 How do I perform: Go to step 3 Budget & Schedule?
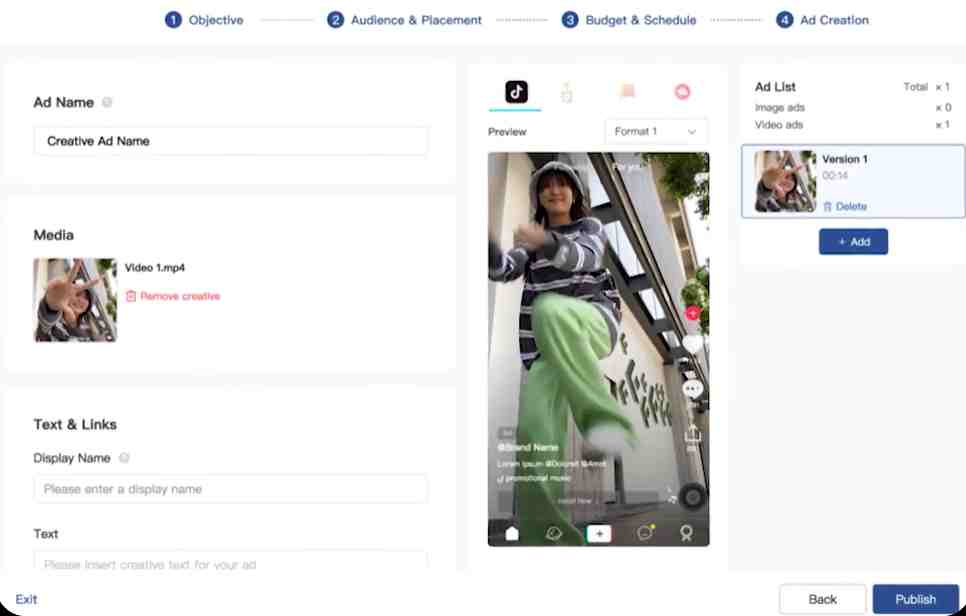628,20
